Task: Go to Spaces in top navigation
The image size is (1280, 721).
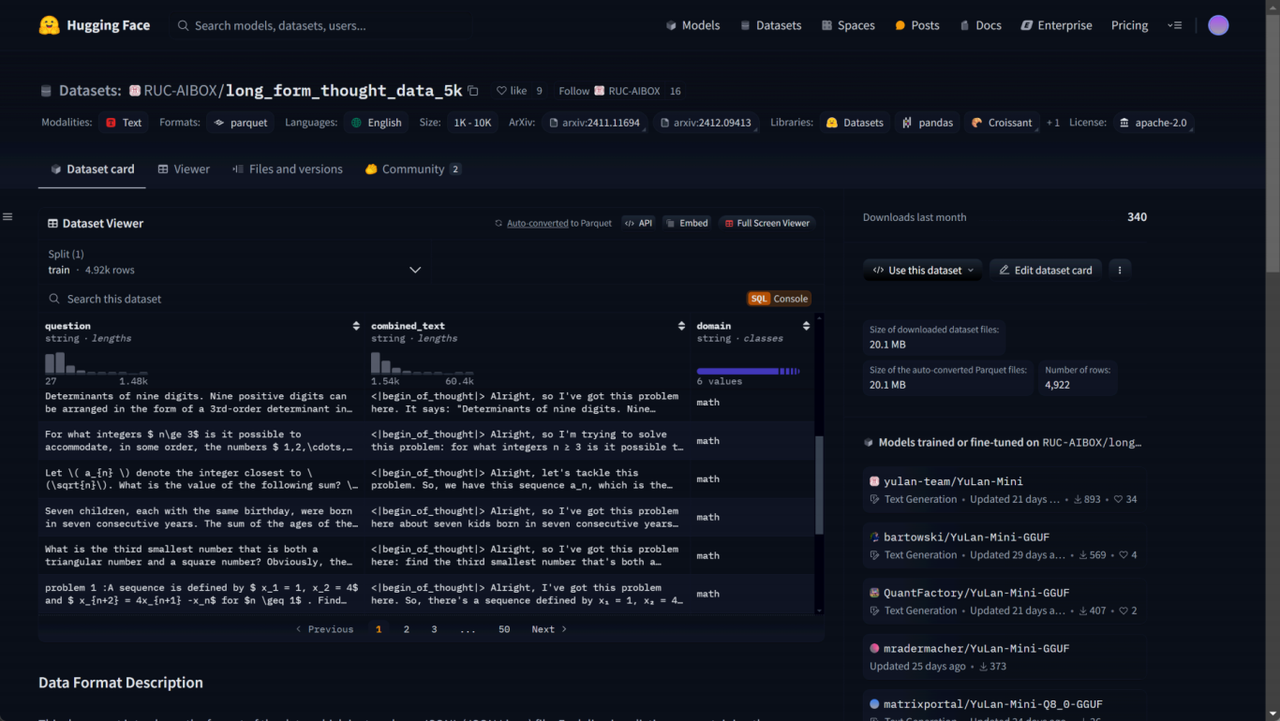Action: tap(848, 25)
